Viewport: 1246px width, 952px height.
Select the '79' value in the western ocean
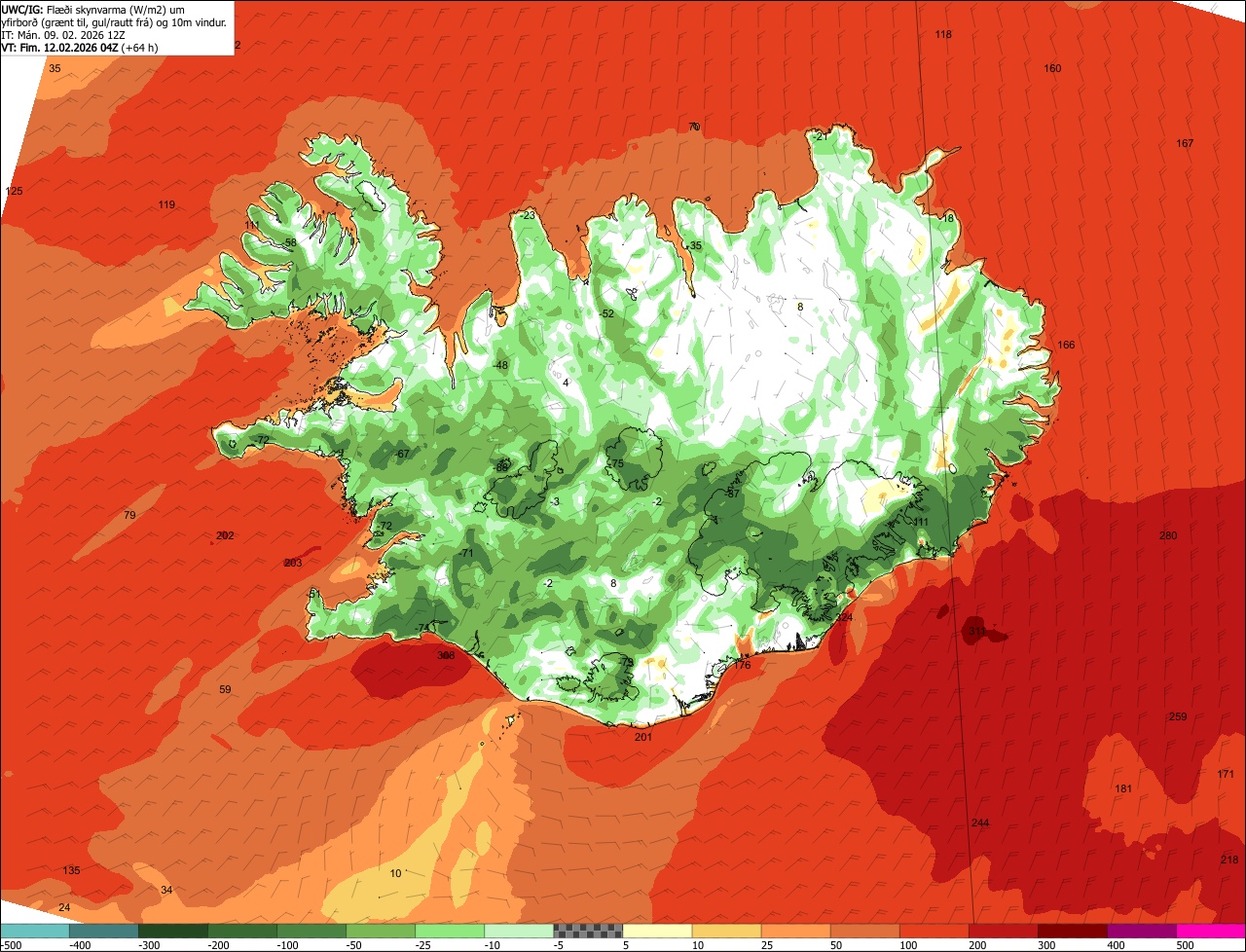[x=129, y=515]
